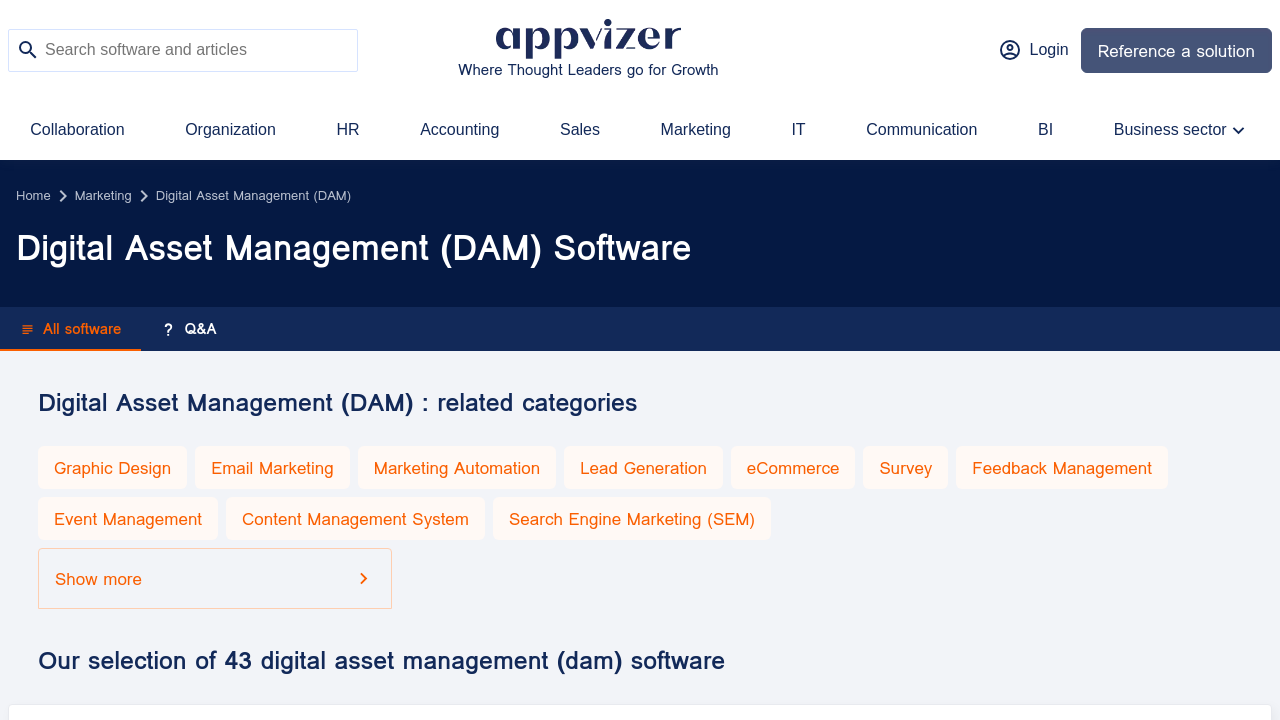Select the Feedback Management category
The image size is (1280, 720).
(x=1062, y=468)
